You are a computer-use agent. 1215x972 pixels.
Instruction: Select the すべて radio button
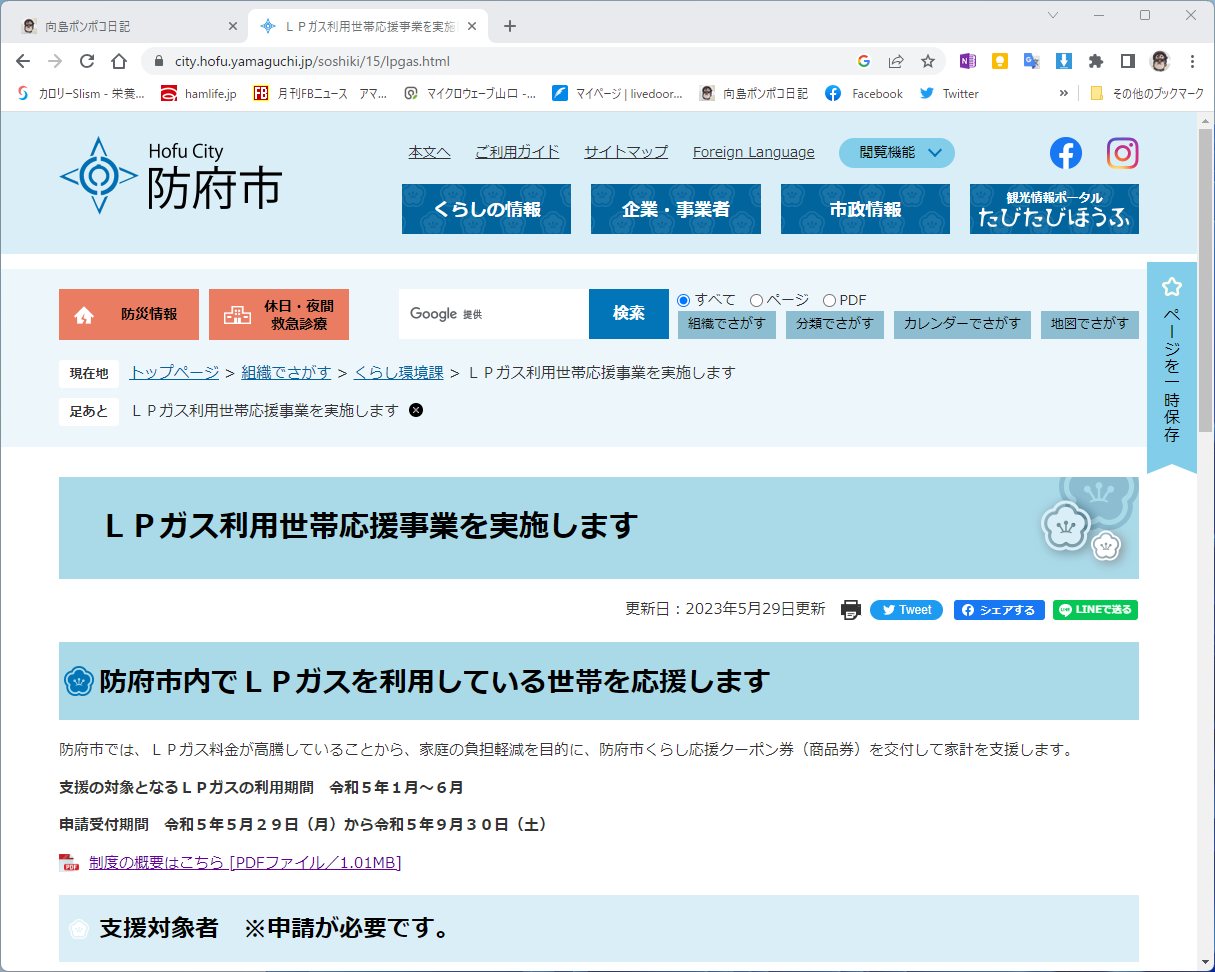684,300
